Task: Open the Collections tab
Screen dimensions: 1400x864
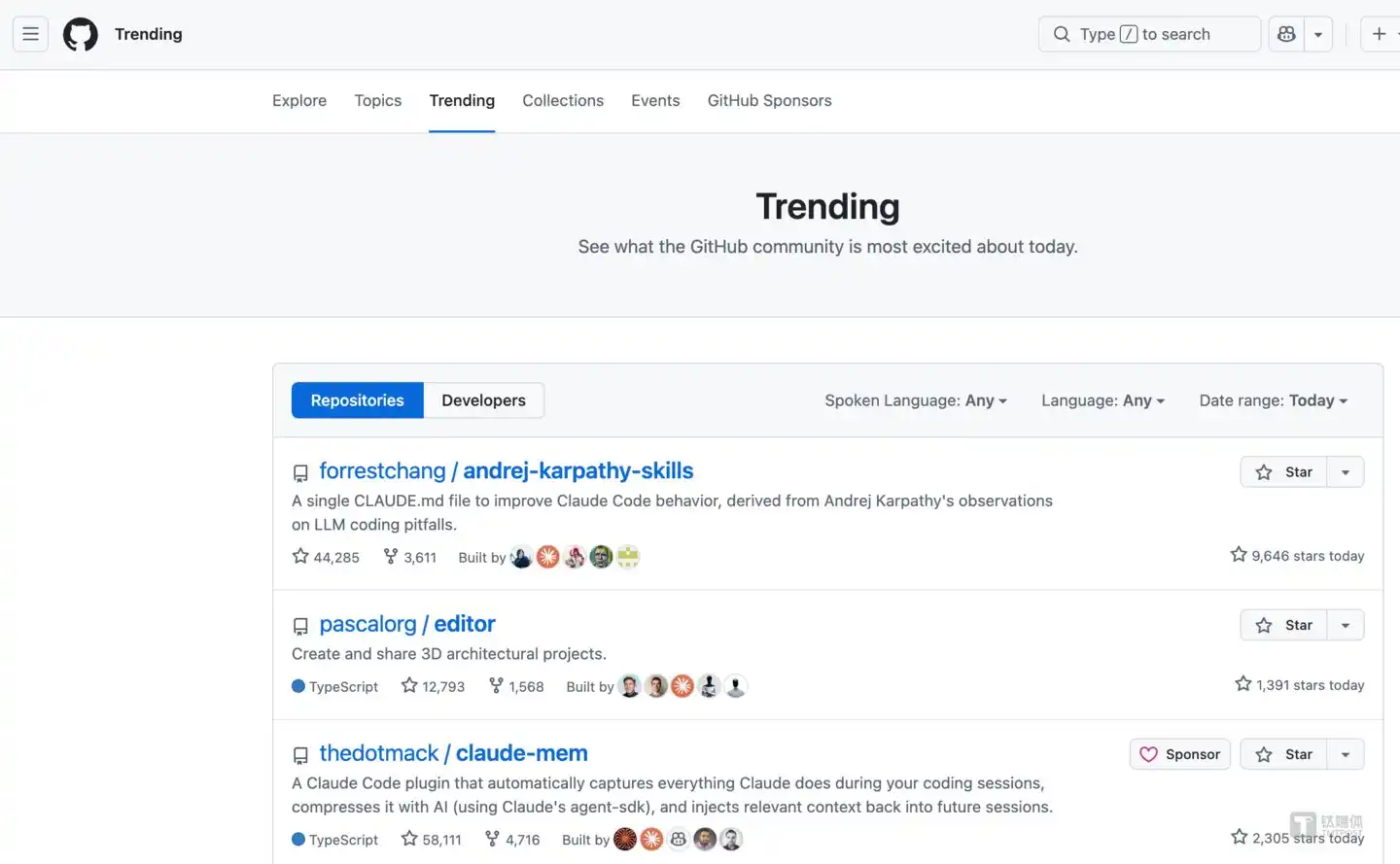Action: pos(563,100)
